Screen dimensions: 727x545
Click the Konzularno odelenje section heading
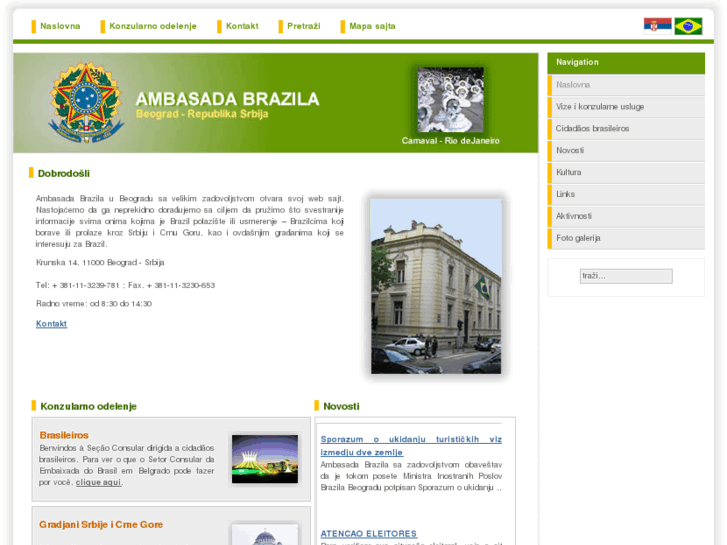[x=88, y=406]
